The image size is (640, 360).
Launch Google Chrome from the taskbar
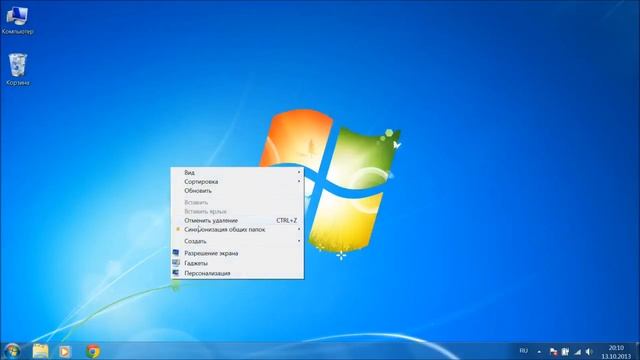point(93,351)
